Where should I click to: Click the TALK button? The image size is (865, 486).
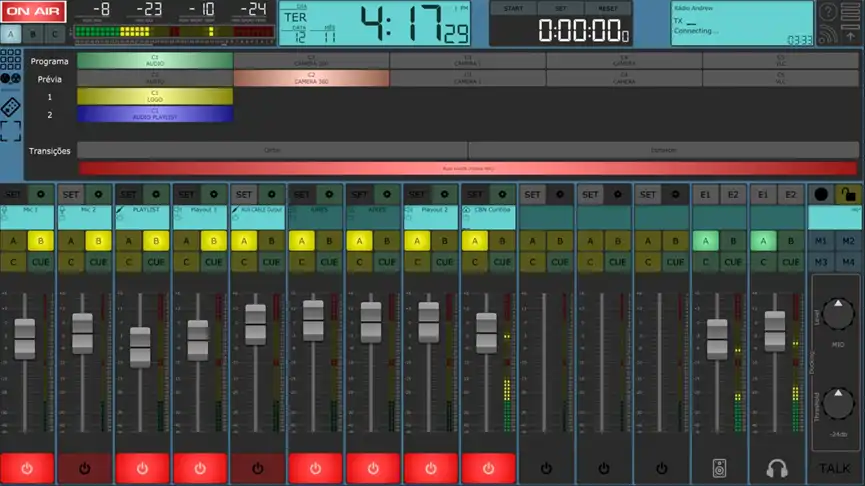[x=835, y=468]
